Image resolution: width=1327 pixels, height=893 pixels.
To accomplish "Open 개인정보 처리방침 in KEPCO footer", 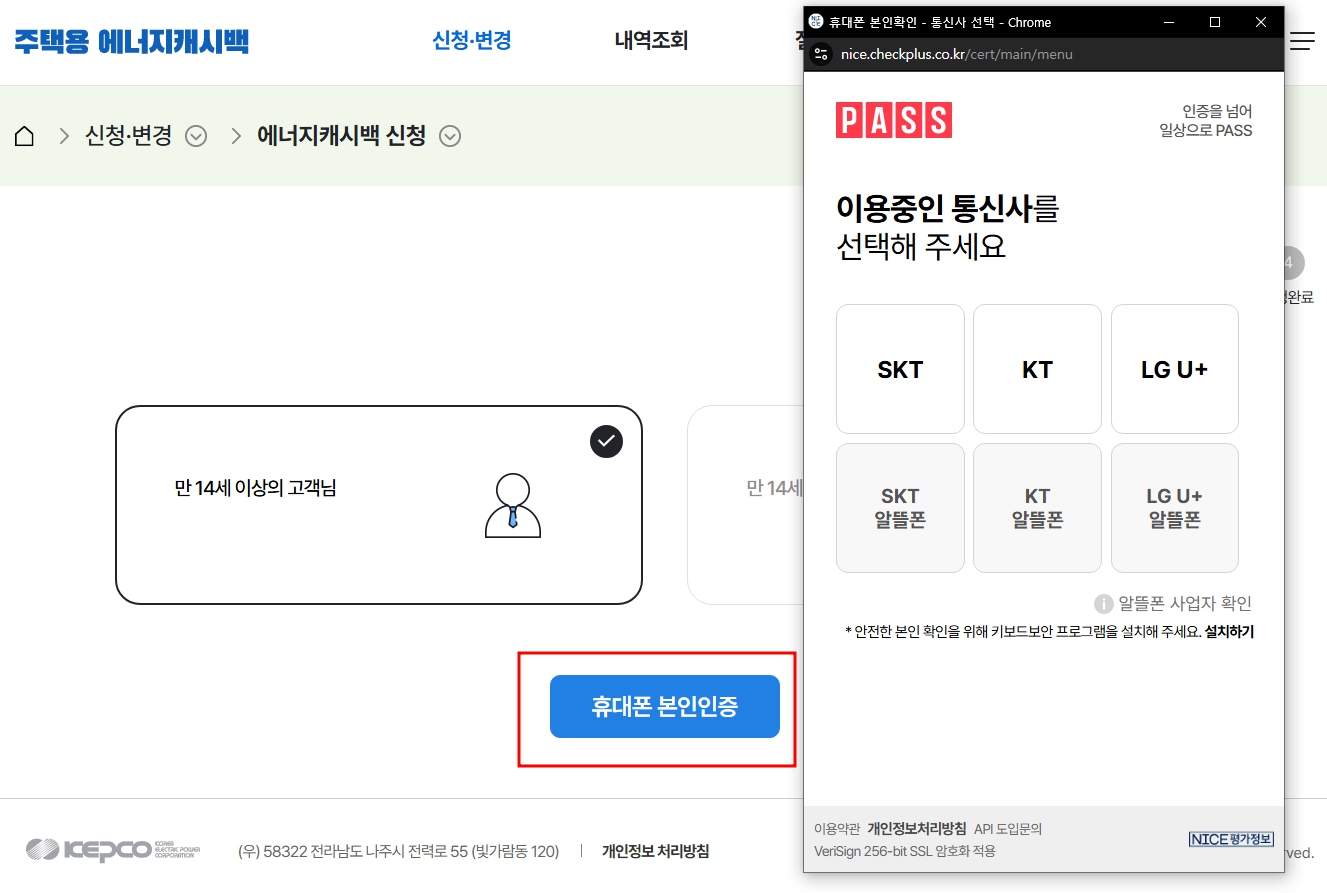I will pos(655,852).
